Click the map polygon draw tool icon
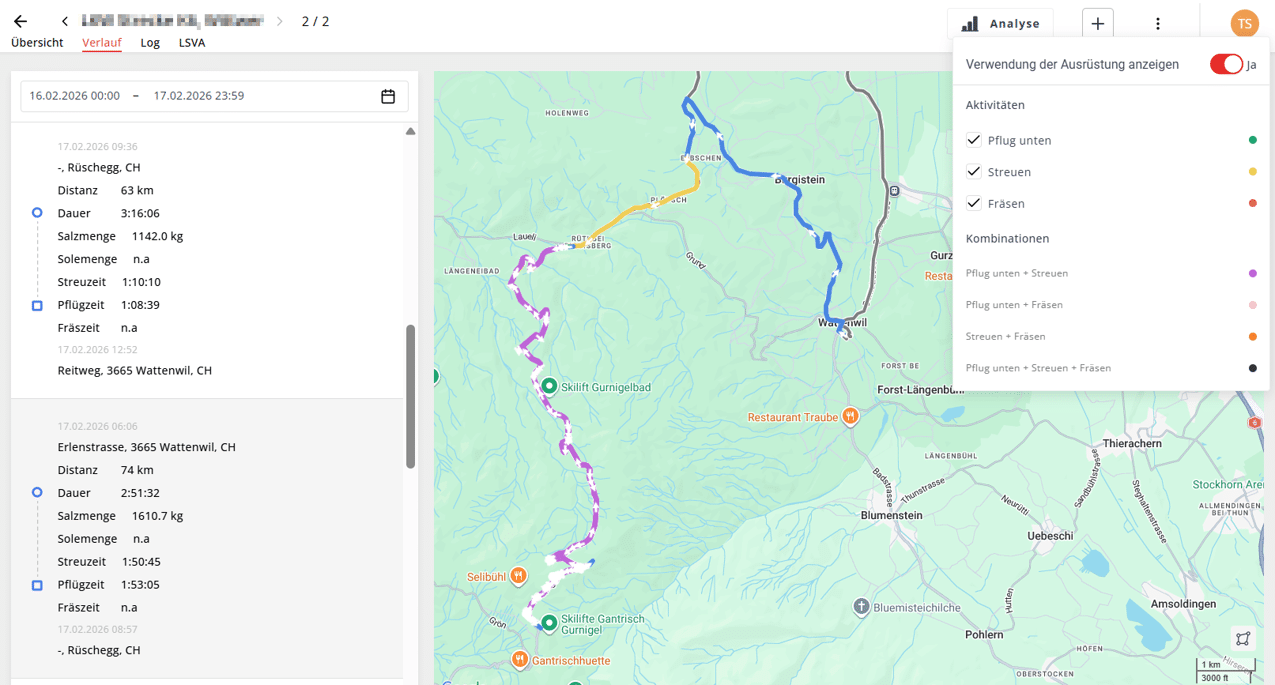Screen dimensions: 1275x685 pyautogui.click(x=1243, y=638)
